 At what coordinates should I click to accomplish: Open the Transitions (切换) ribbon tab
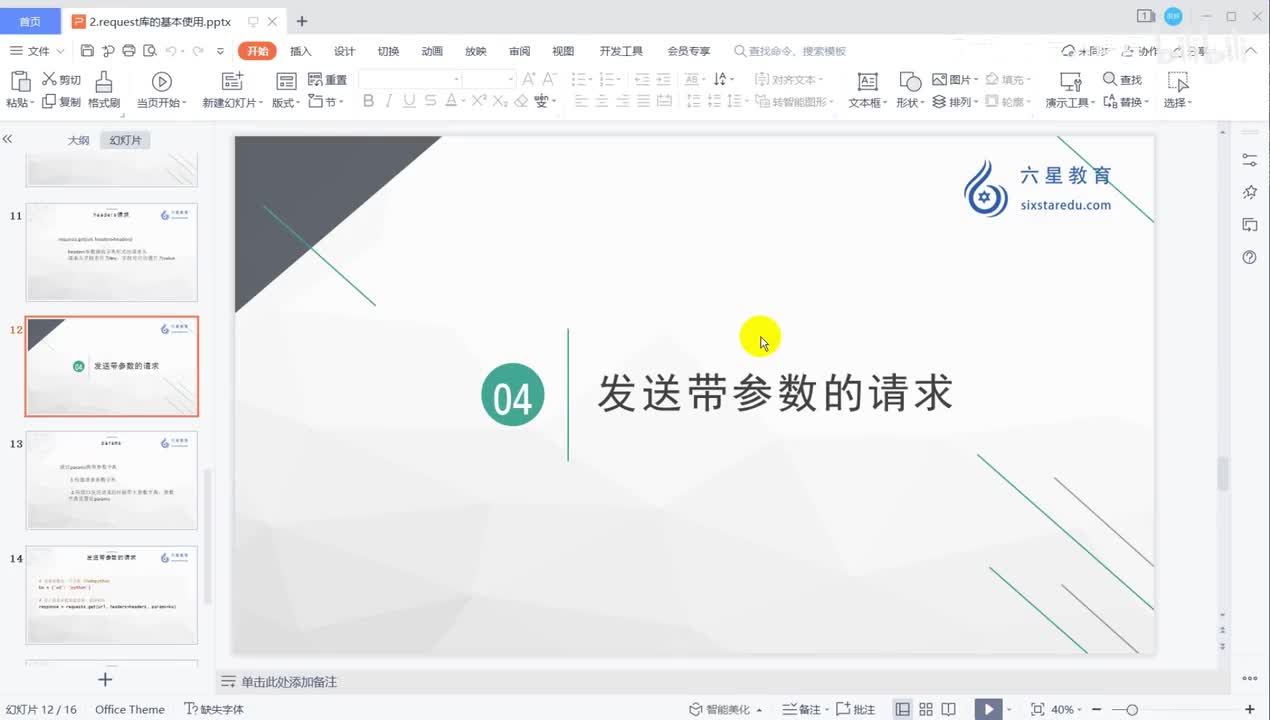(388, 51)
